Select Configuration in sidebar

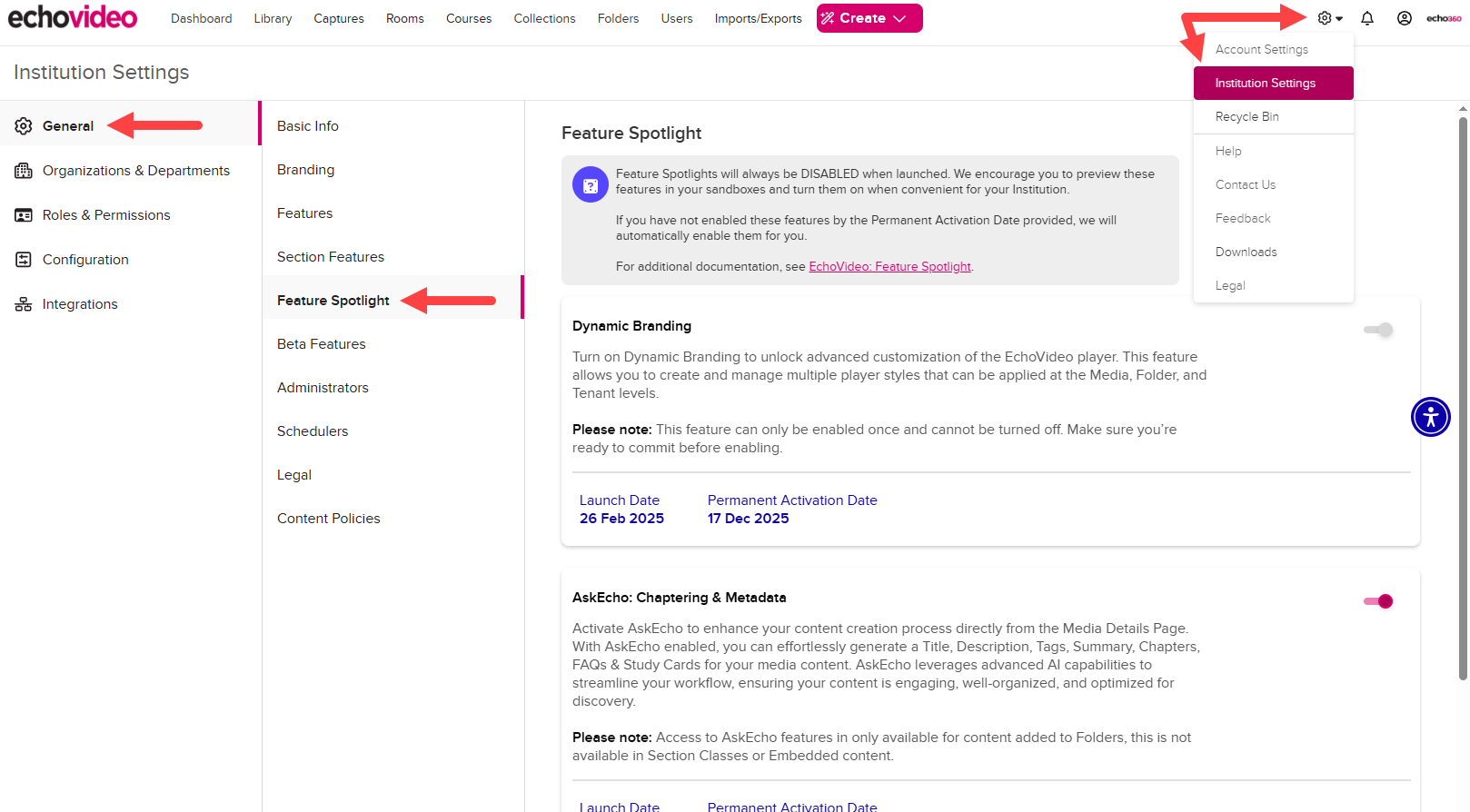click(131, 260)
